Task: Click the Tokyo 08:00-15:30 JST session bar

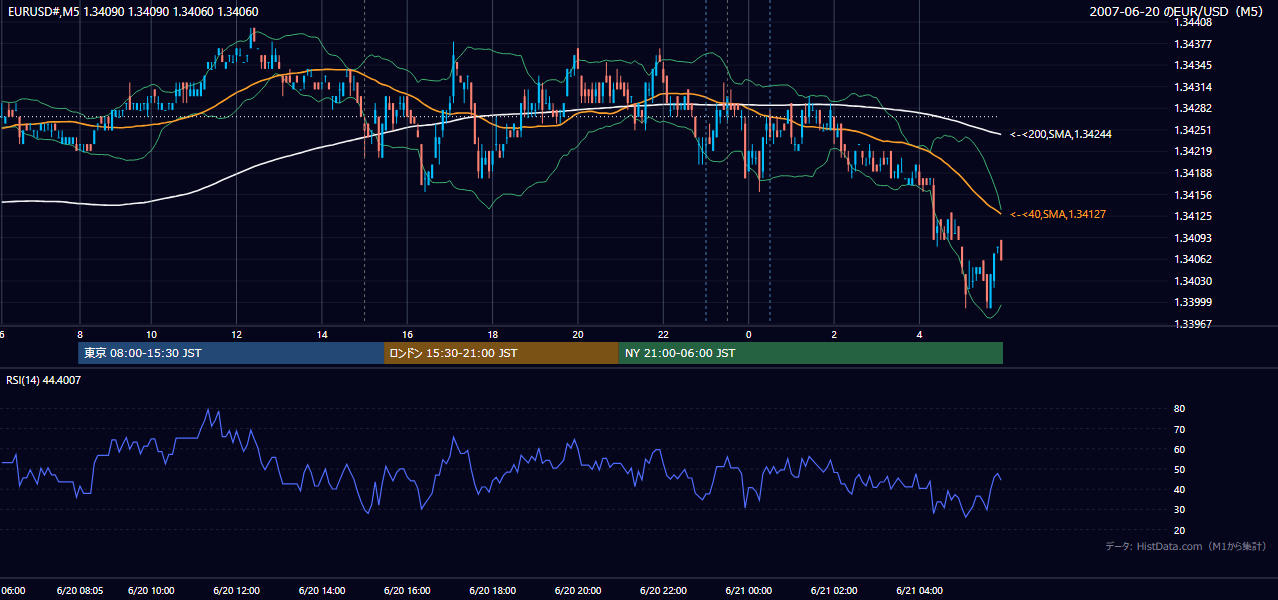Action: [x=231, y=353]
